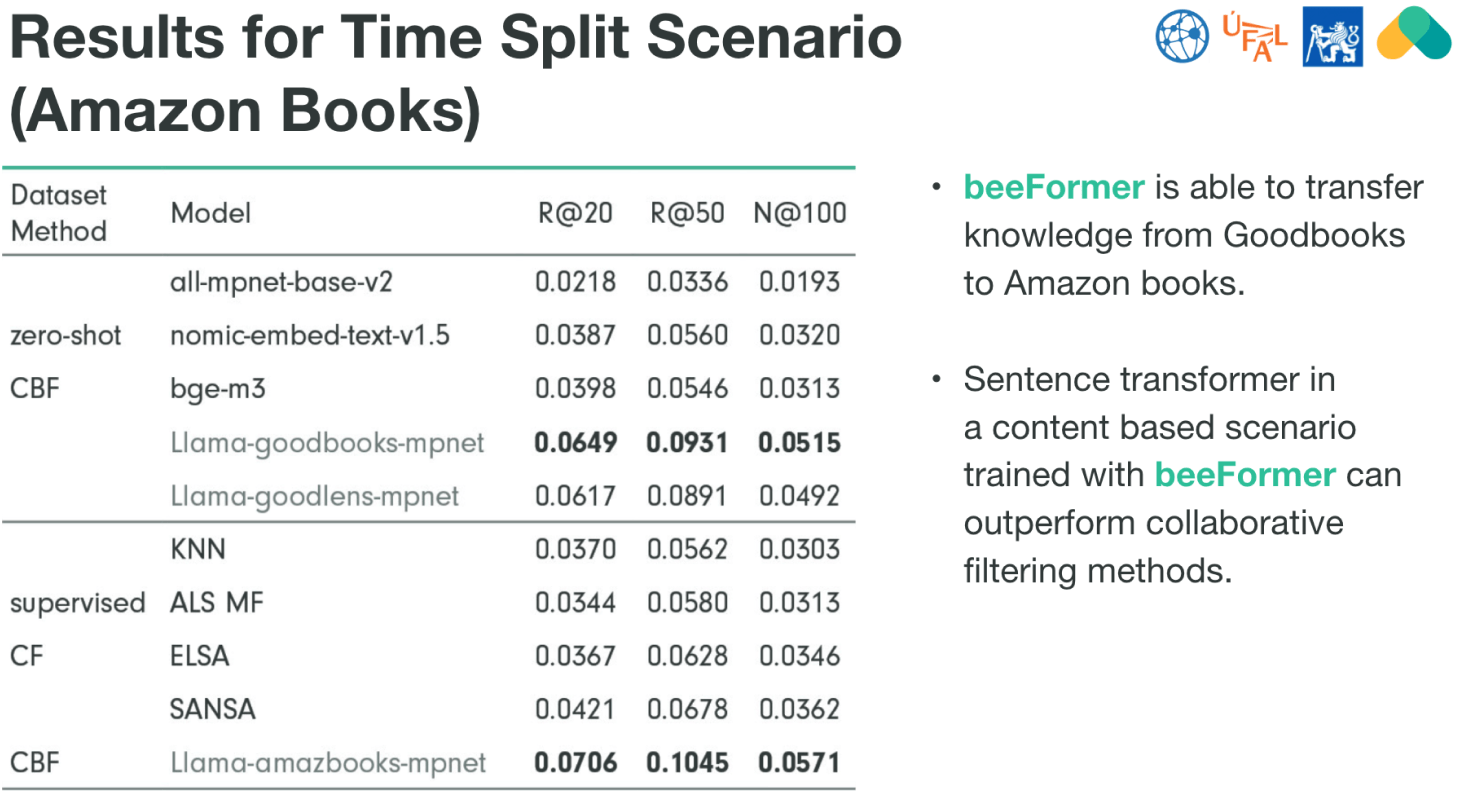Image resolution: width=1460 pixels, height=798 pixels.
Task: Click the Llama-goodlens-mpnet model name
Action: point(315,495)
